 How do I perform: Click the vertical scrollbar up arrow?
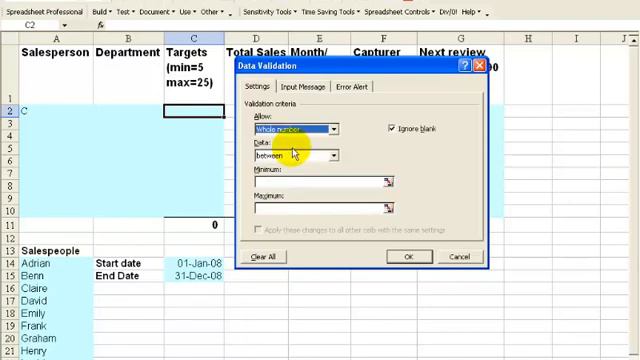tap(633, 40)
